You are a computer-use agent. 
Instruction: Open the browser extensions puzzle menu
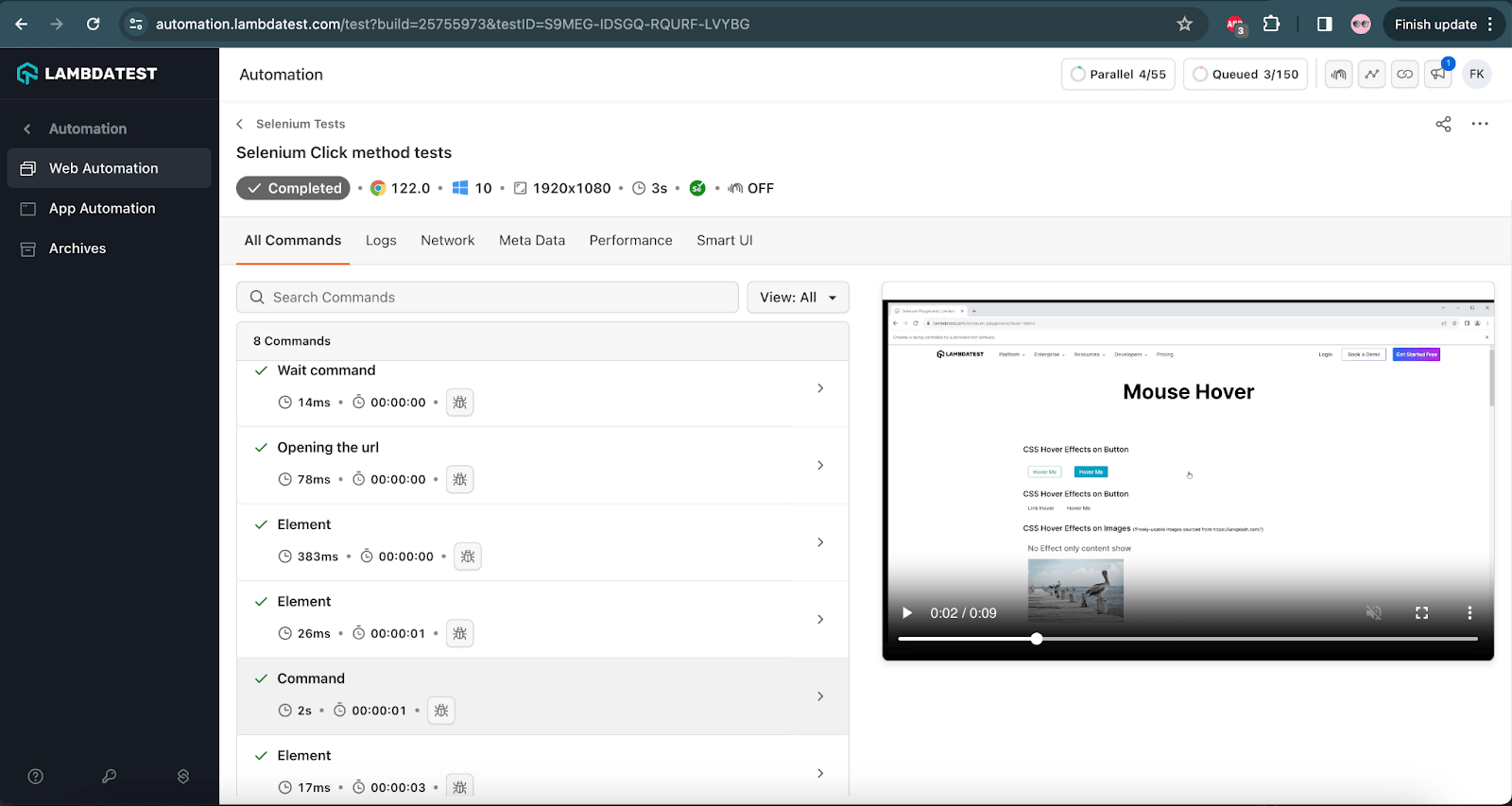pyautogui.click(x=1272, y=25)
